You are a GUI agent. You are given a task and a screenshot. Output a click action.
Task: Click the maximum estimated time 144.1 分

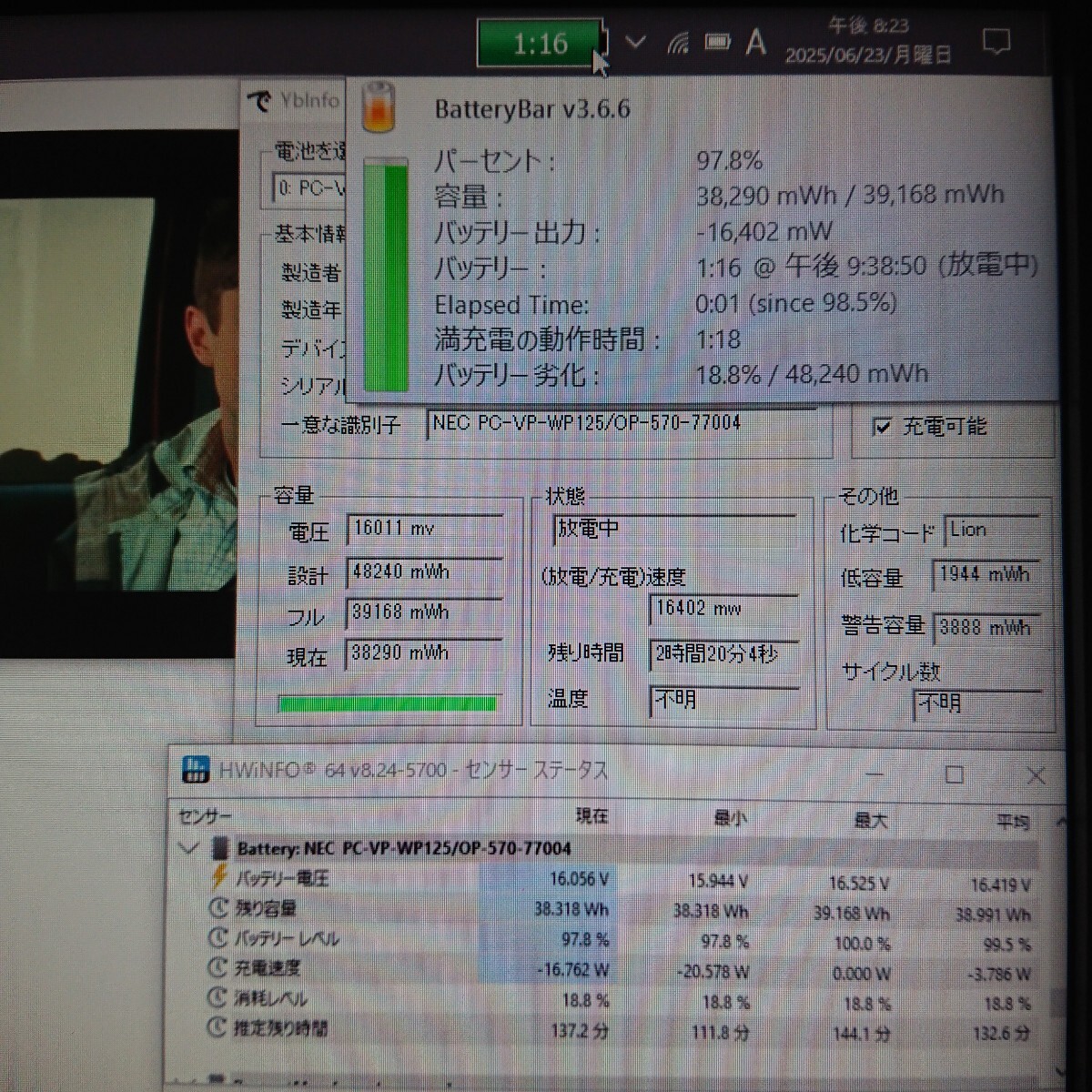click(861, 1034)
